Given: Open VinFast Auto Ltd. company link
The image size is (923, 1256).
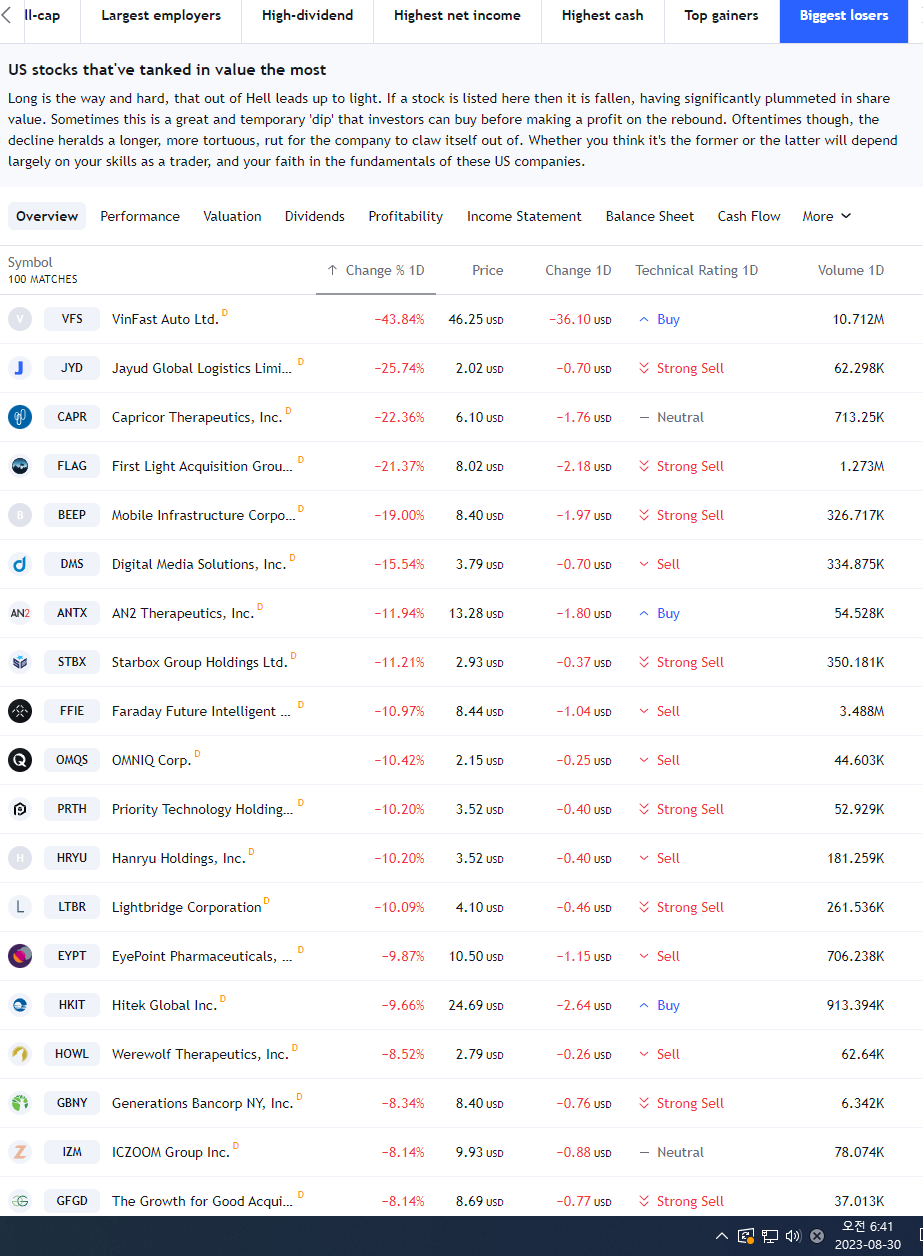Looking at the screenshot, I should pyautogui.click(x=165, y=319).
